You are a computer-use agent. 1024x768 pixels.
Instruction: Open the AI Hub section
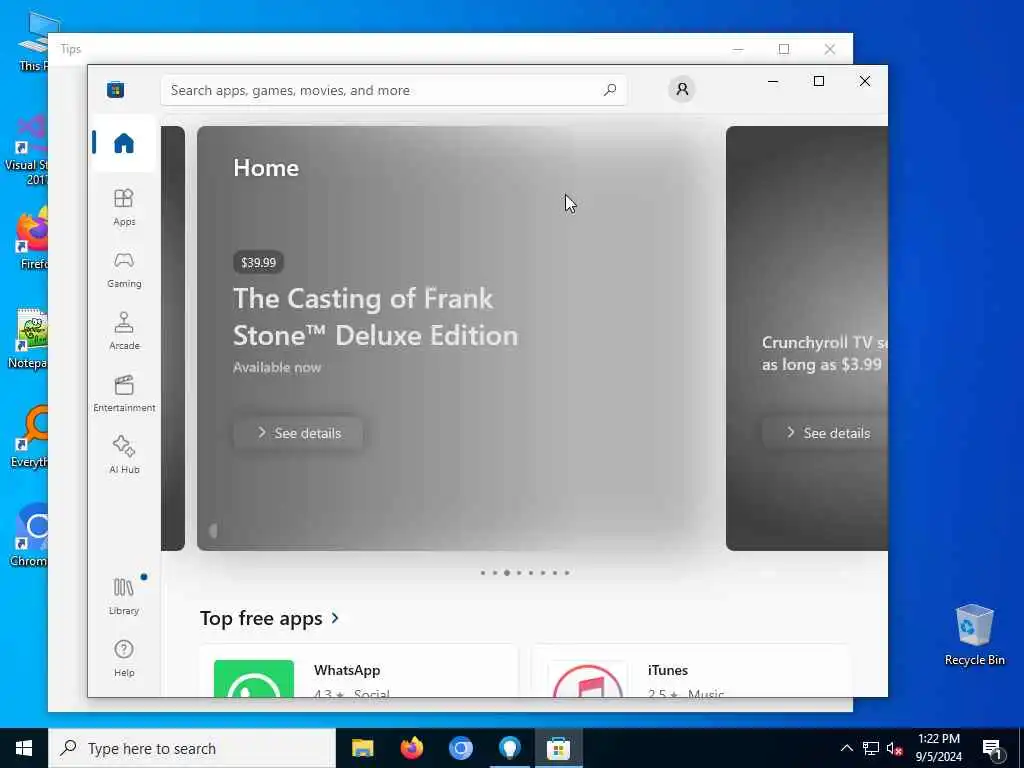click(x=123, y=455)
